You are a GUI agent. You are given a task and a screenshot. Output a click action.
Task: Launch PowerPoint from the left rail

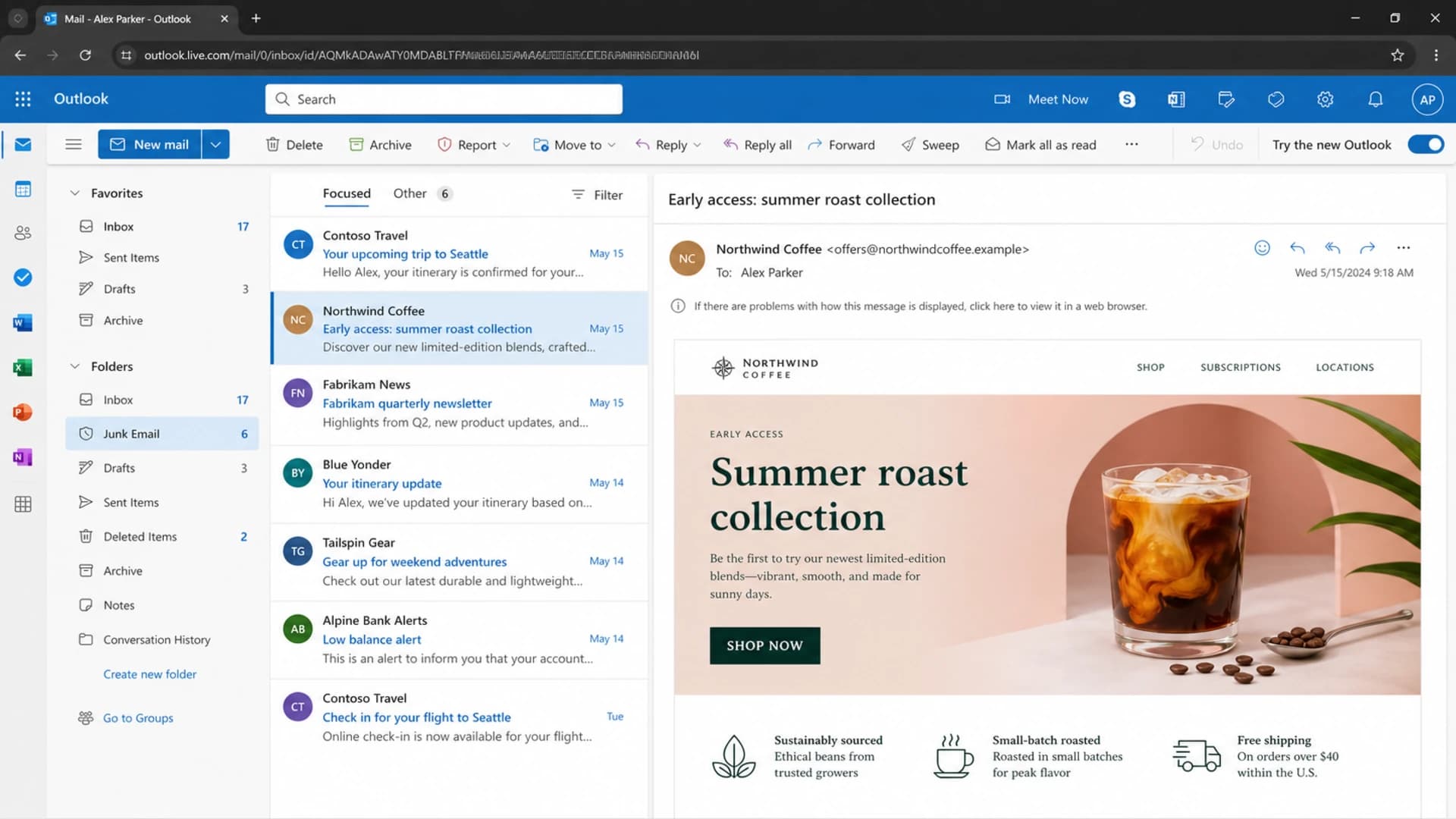23,413
